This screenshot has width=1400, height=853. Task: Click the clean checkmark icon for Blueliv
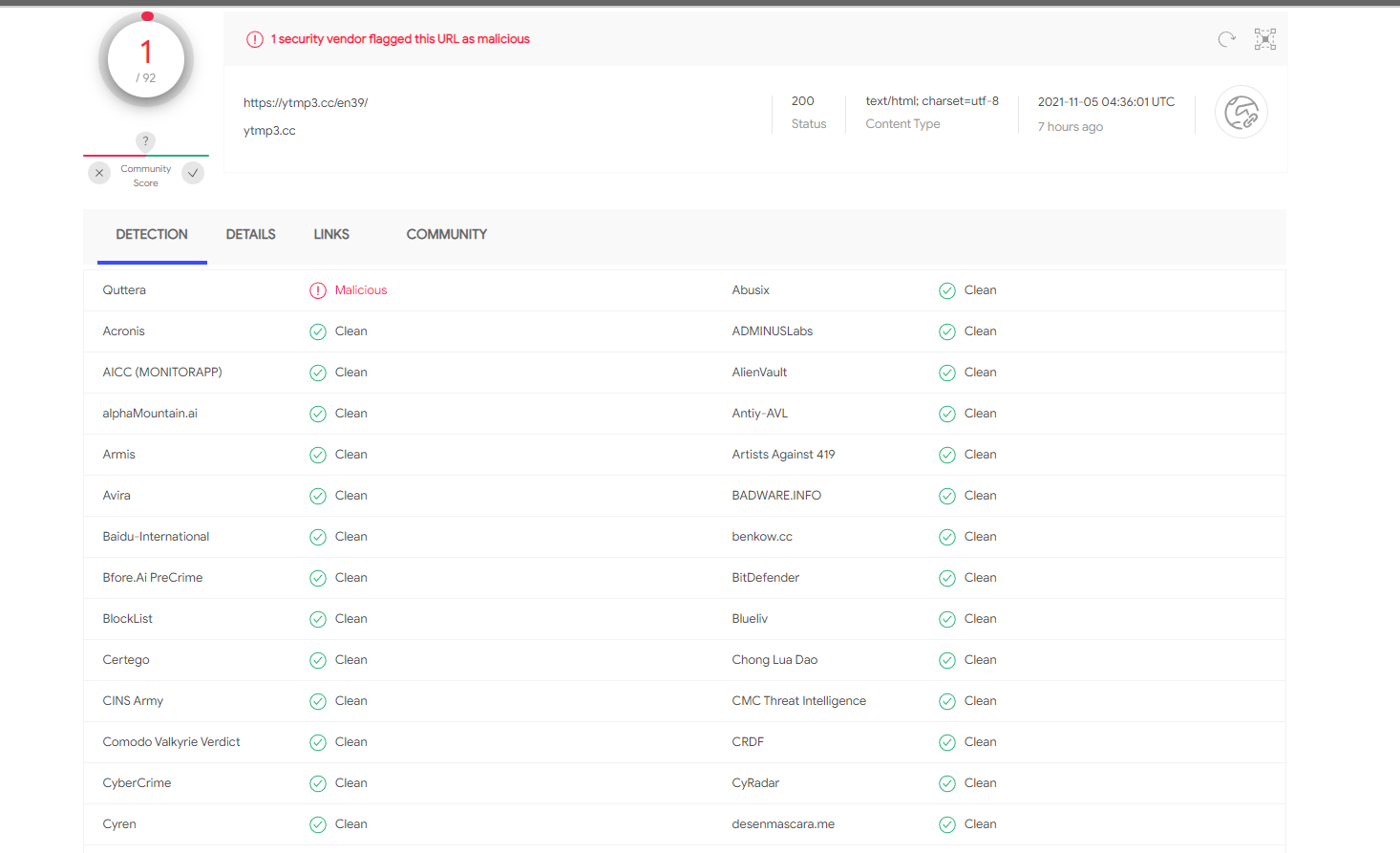point(947,619)
